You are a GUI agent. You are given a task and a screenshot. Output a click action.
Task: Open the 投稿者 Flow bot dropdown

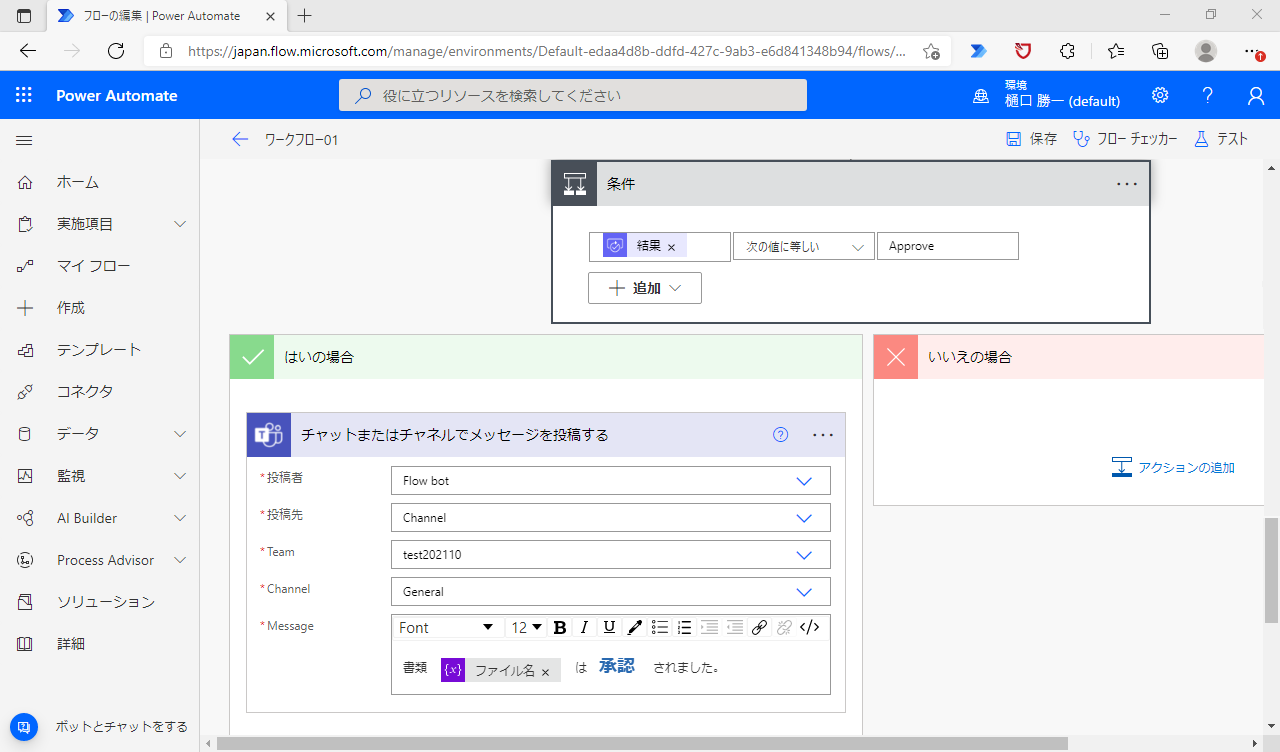[x=611, y=481]
